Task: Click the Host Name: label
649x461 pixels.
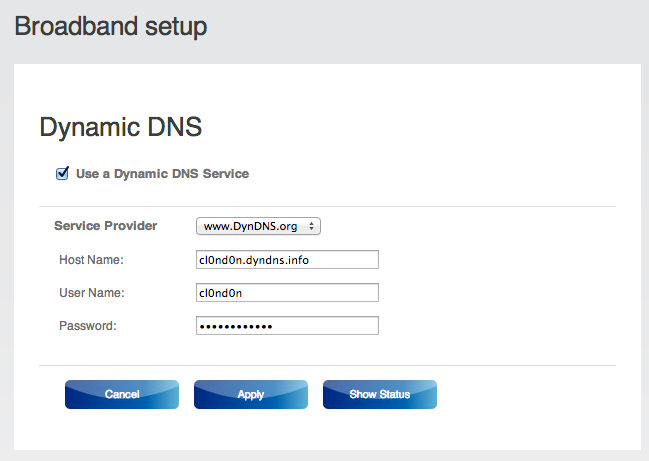Action: pyautogui.click(x=91, y=260)
